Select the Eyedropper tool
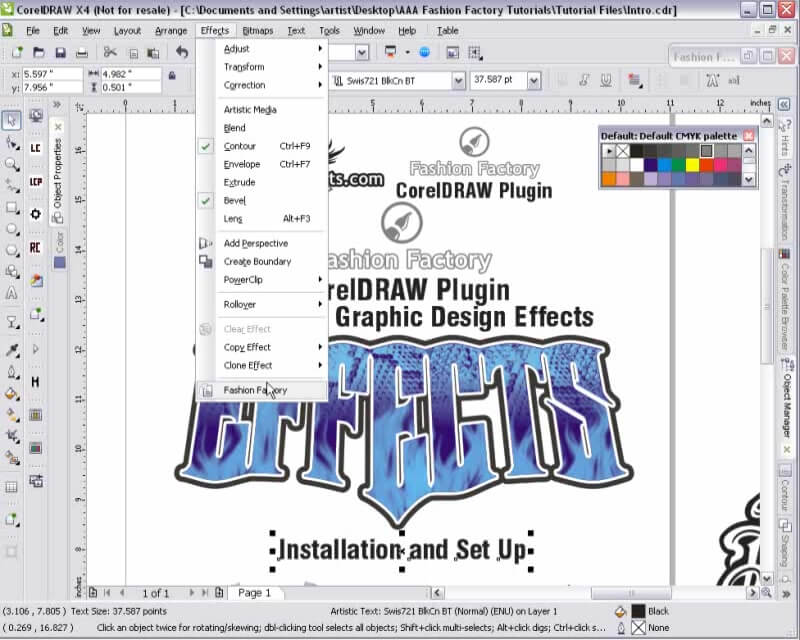This screenshot has height=640, width=800. [x=12, y=351]
